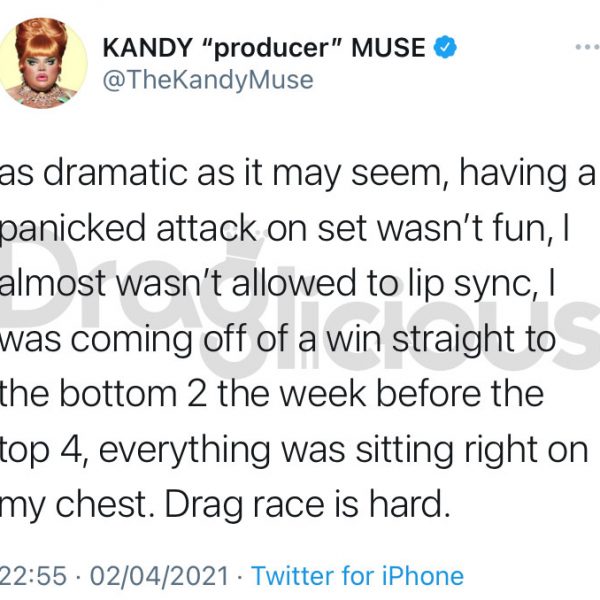
Task: Click the sentence "Drag race is hard."
Action: (307, 505)
